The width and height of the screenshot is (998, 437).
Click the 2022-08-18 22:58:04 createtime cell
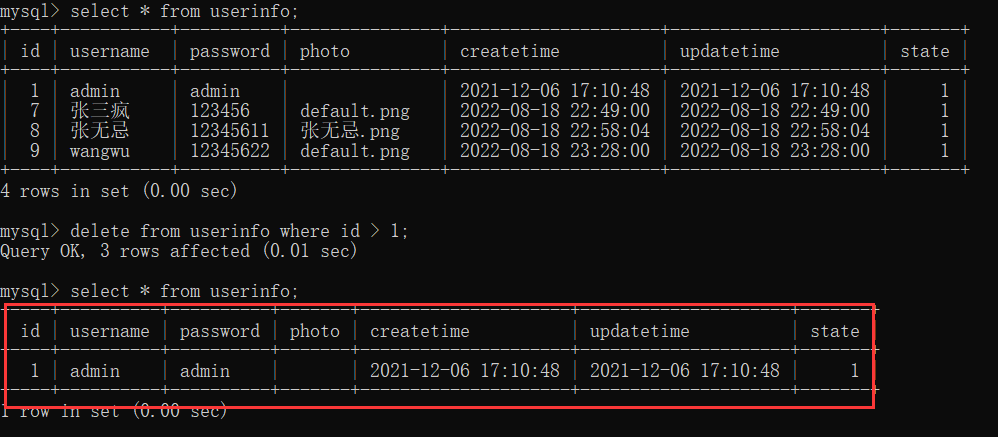tap(554, 131)
